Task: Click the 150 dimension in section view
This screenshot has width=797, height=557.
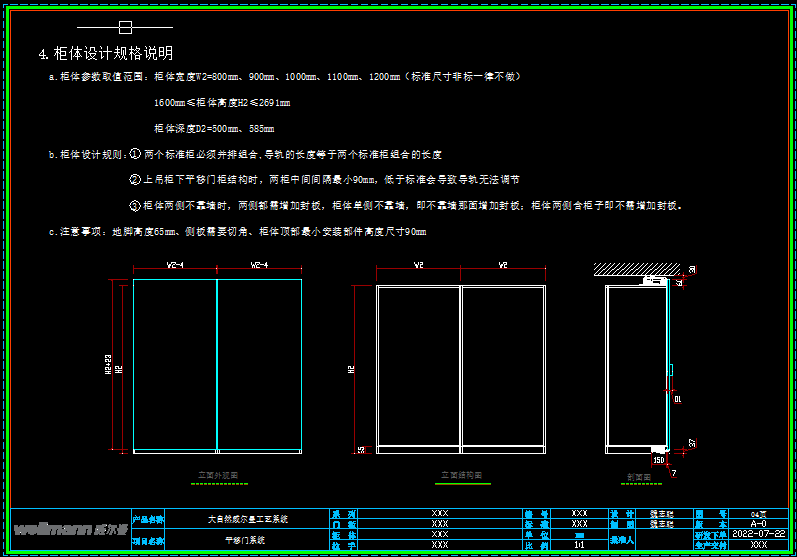Action: (658, 460)
